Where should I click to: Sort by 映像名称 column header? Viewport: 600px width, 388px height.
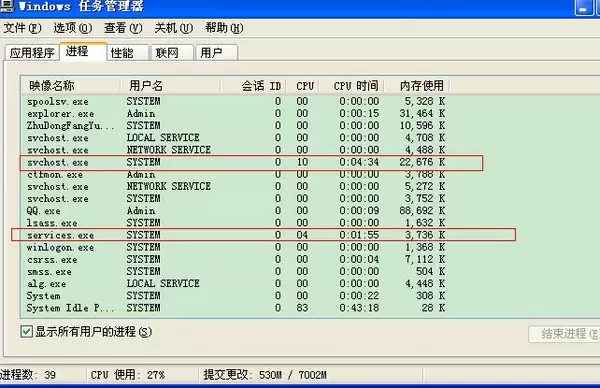[71, 86]
